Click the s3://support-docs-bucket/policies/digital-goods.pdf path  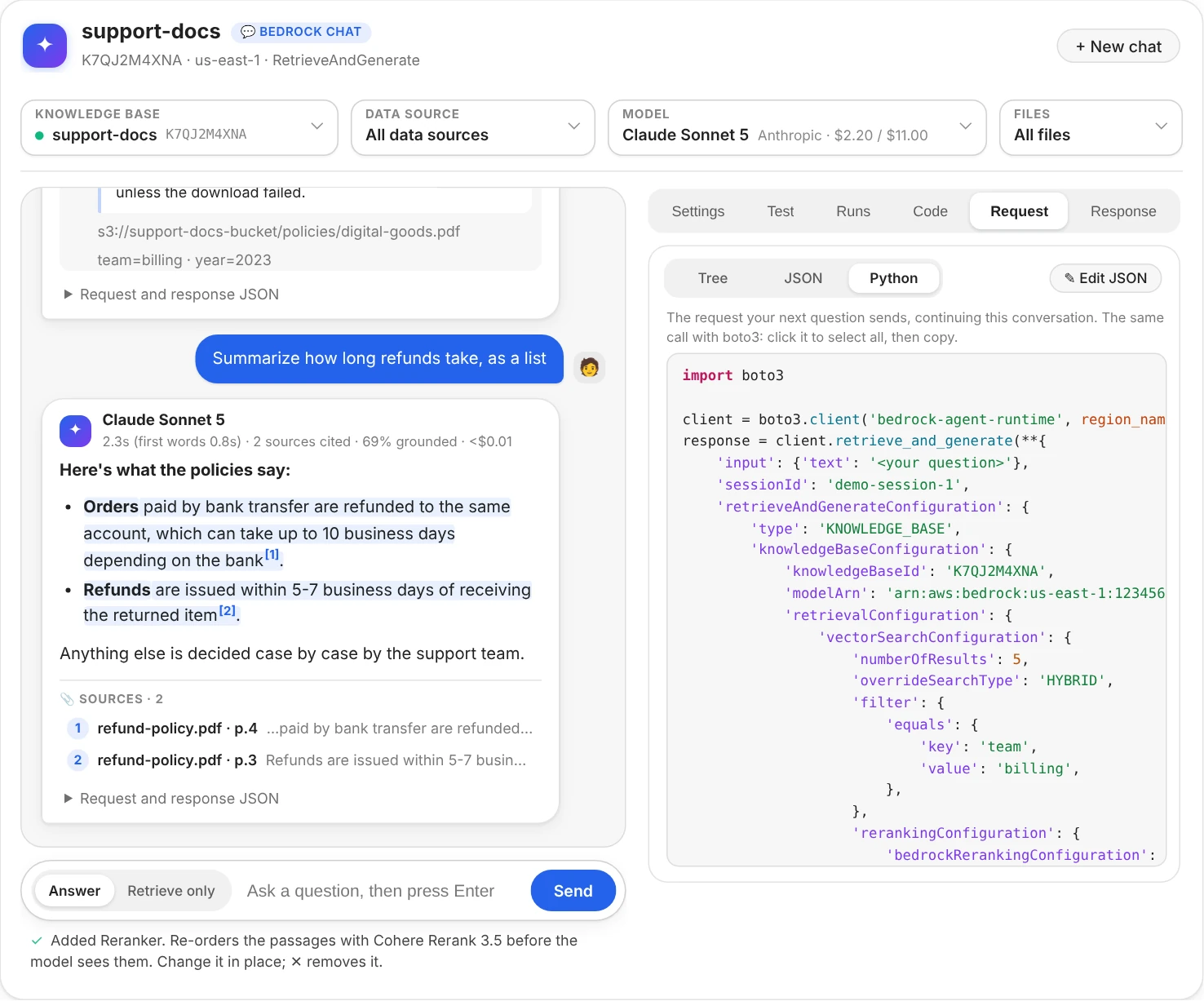tap(279, 232)
